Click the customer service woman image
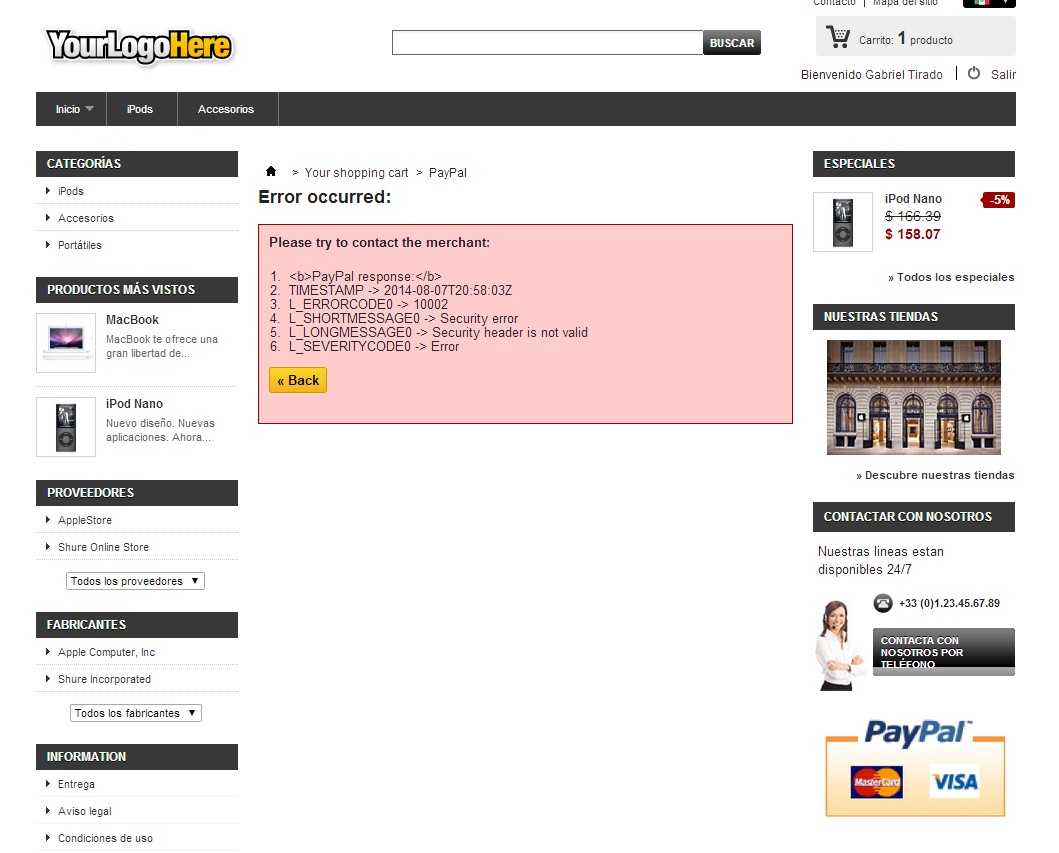1059x853 pixels. [841, 645]
